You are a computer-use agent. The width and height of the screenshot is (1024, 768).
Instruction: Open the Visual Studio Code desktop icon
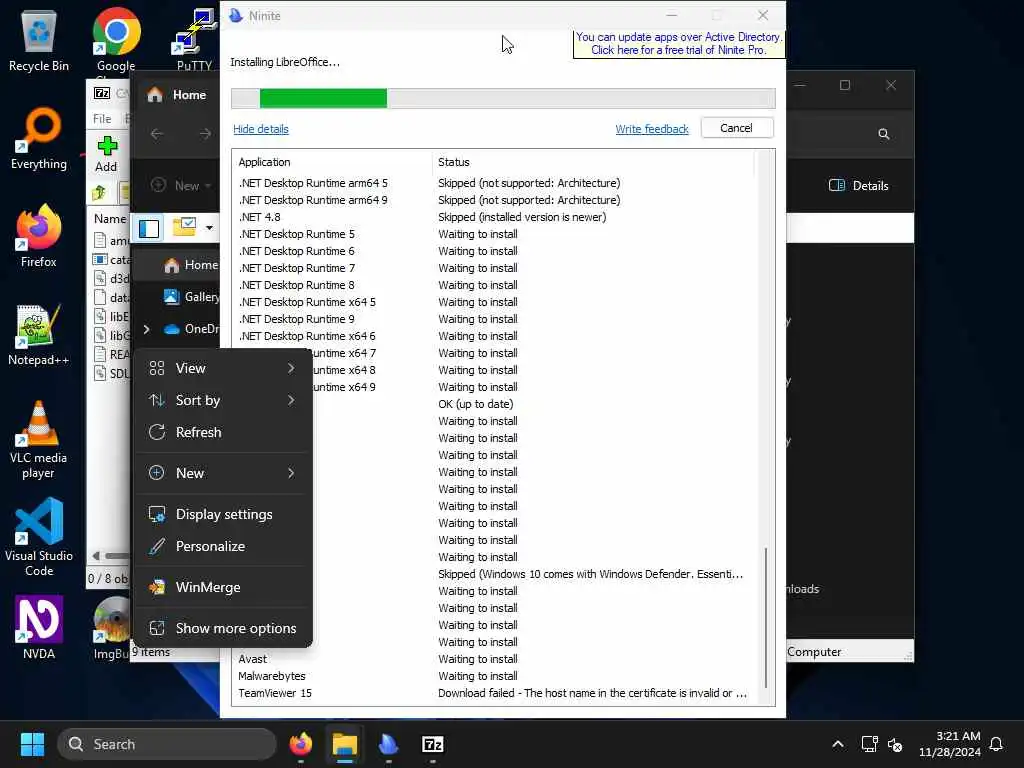tap(39, 537)
